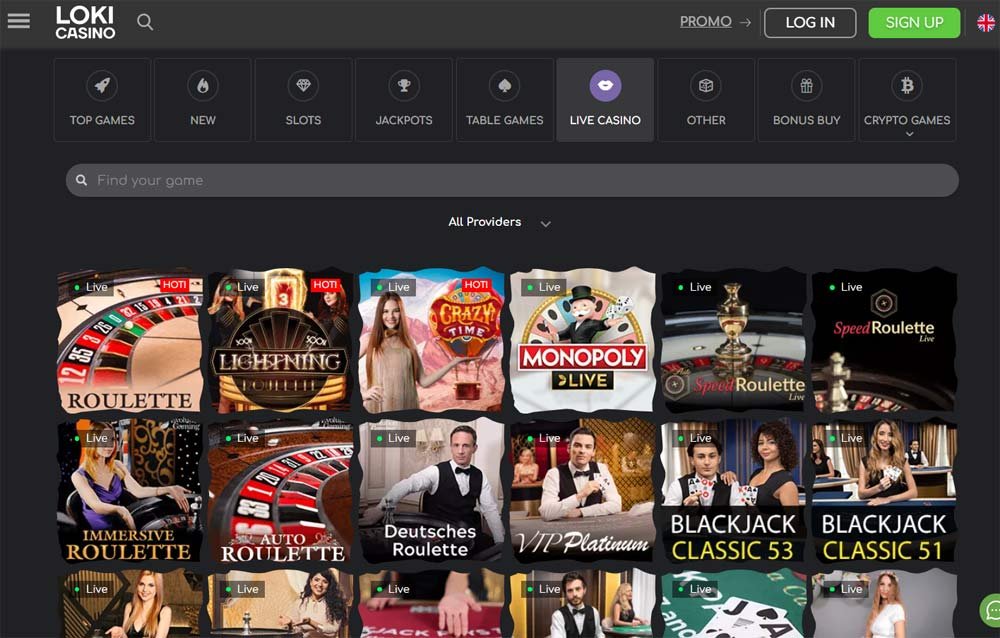Viewport: 1000px width, 638px height.
Task: Click Live badge on Deutsches Roulette
Action: [x=391, y=438]
